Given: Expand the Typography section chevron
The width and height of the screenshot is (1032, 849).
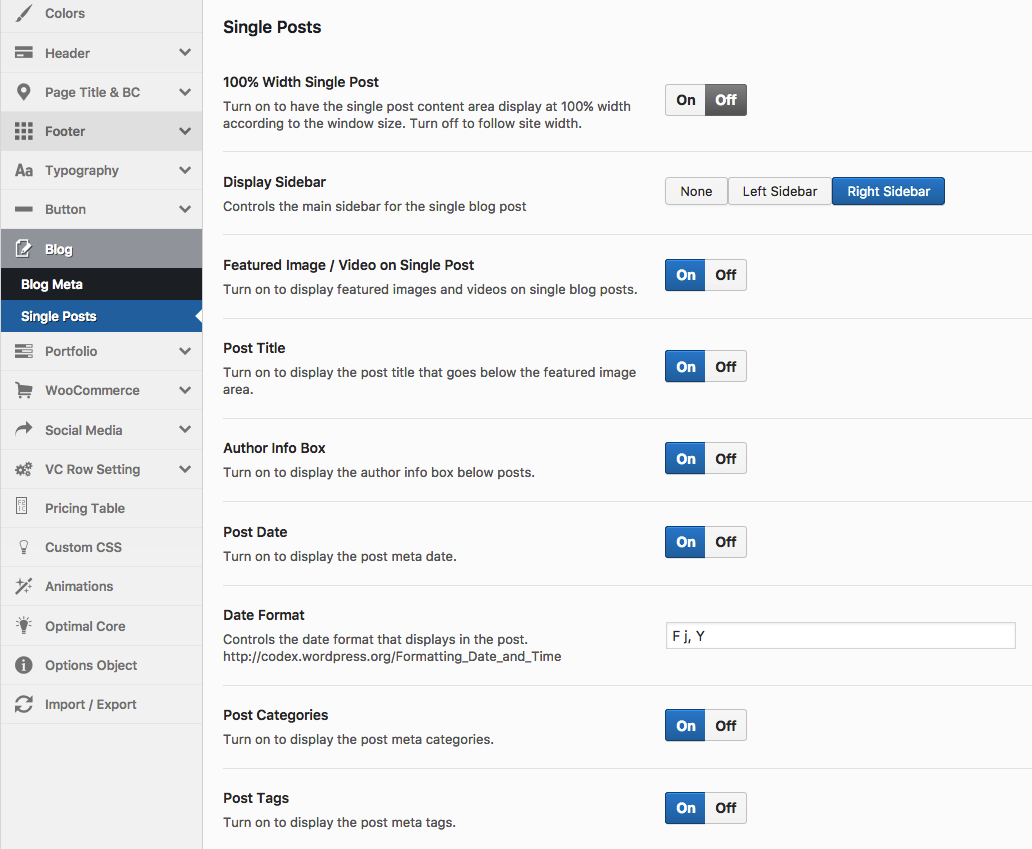Looking at the screenshot, I should (x=185, y=170).
